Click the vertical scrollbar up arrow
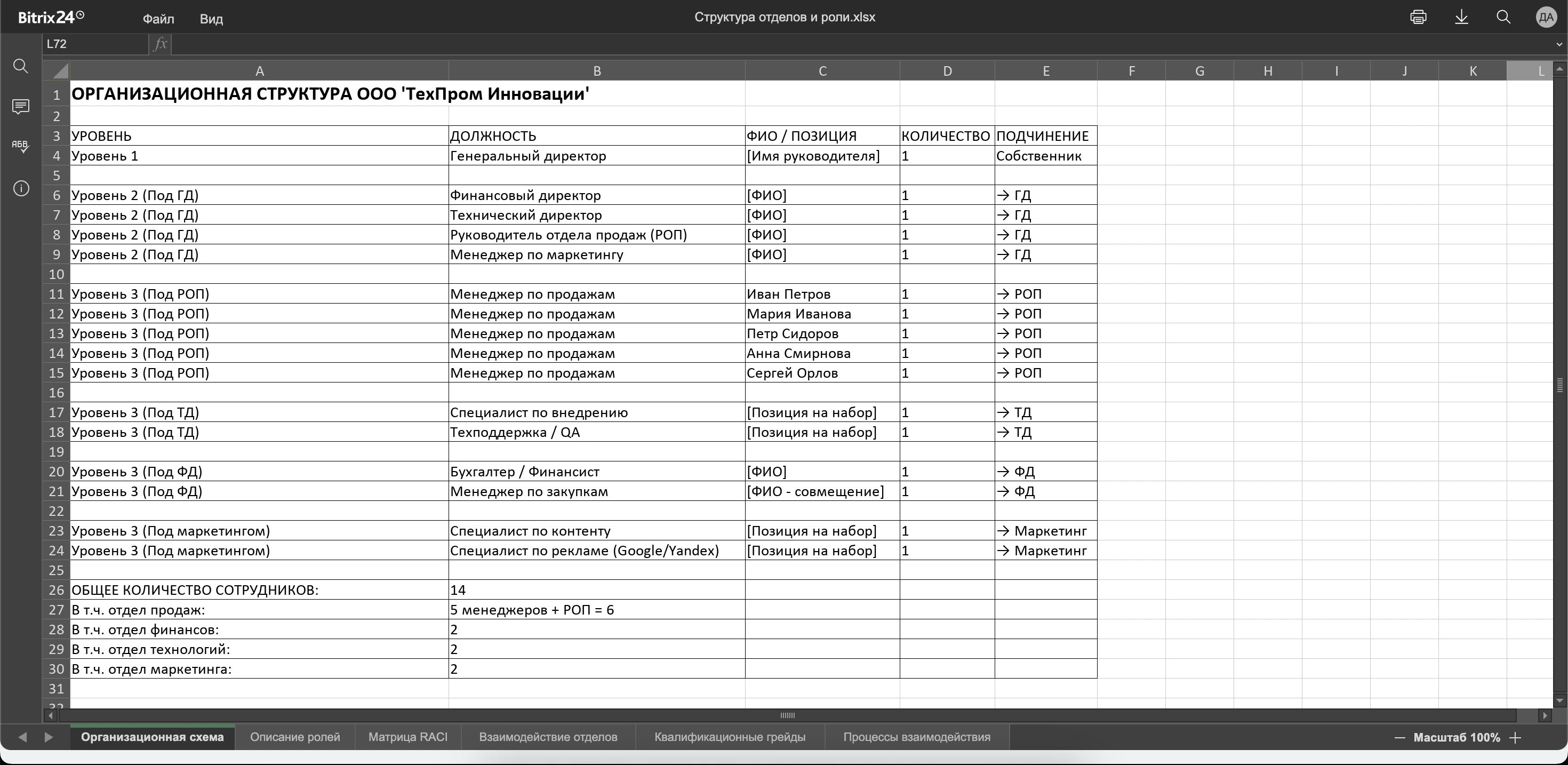Viewport: 1568px width, 765px height. tap(1559, 68)
